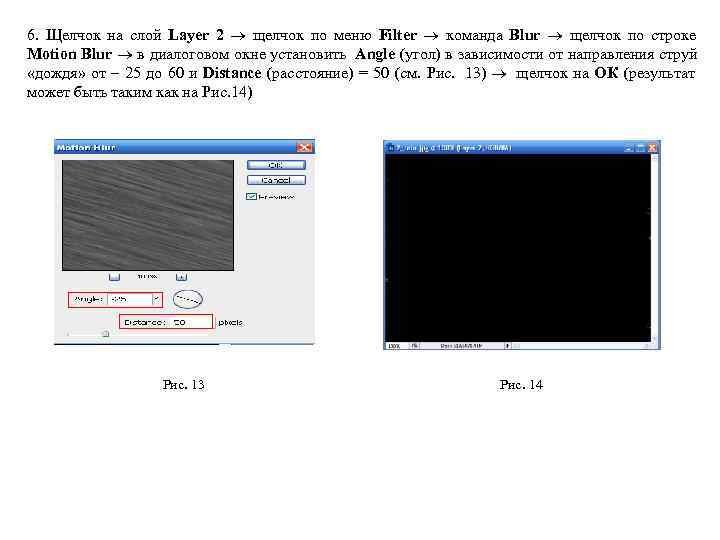Minimize the Layer 2 document window
This screenshot has width=720, height=540.
(x=629, y=147)
